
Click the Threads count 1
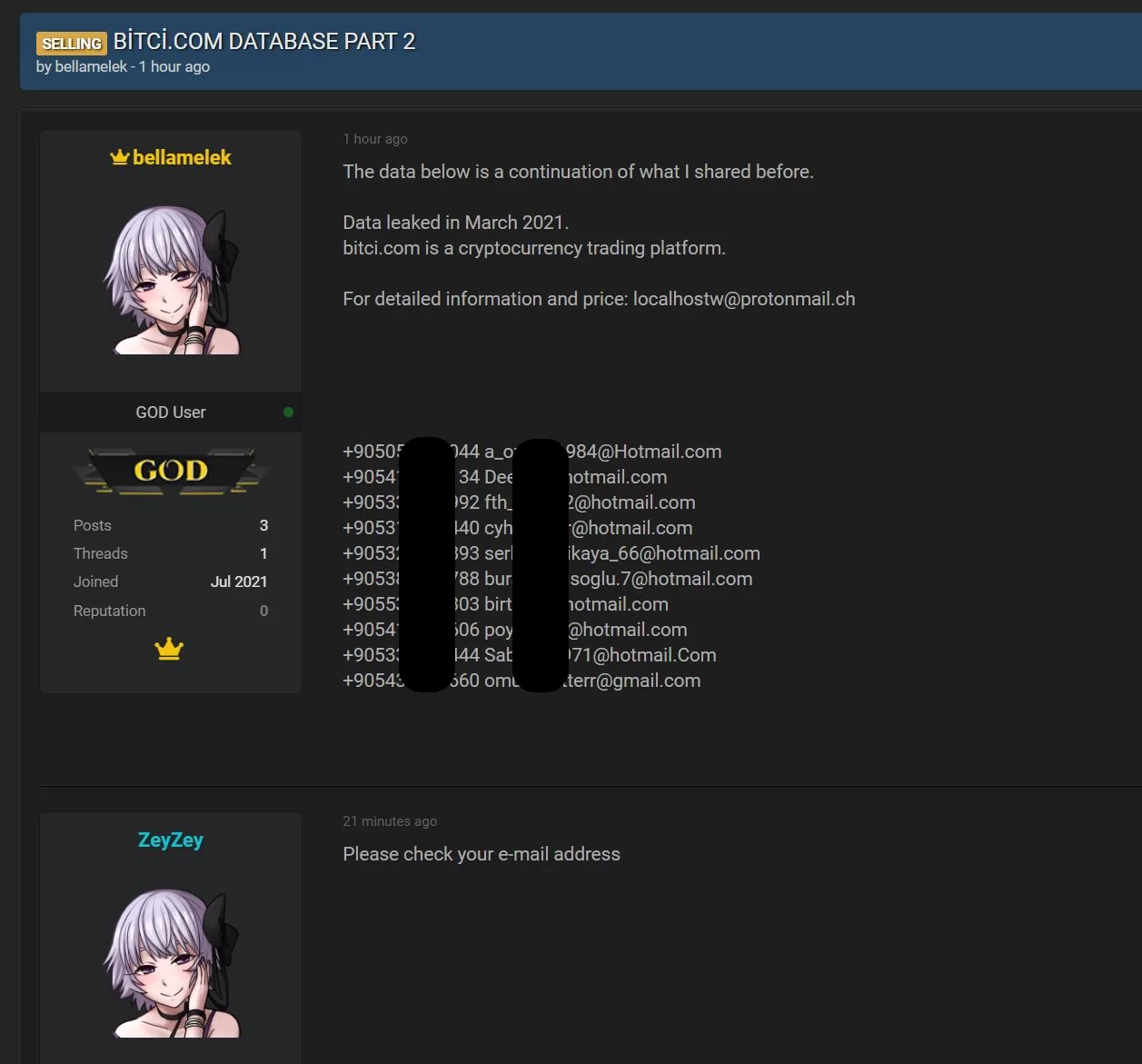pos(263,553)
